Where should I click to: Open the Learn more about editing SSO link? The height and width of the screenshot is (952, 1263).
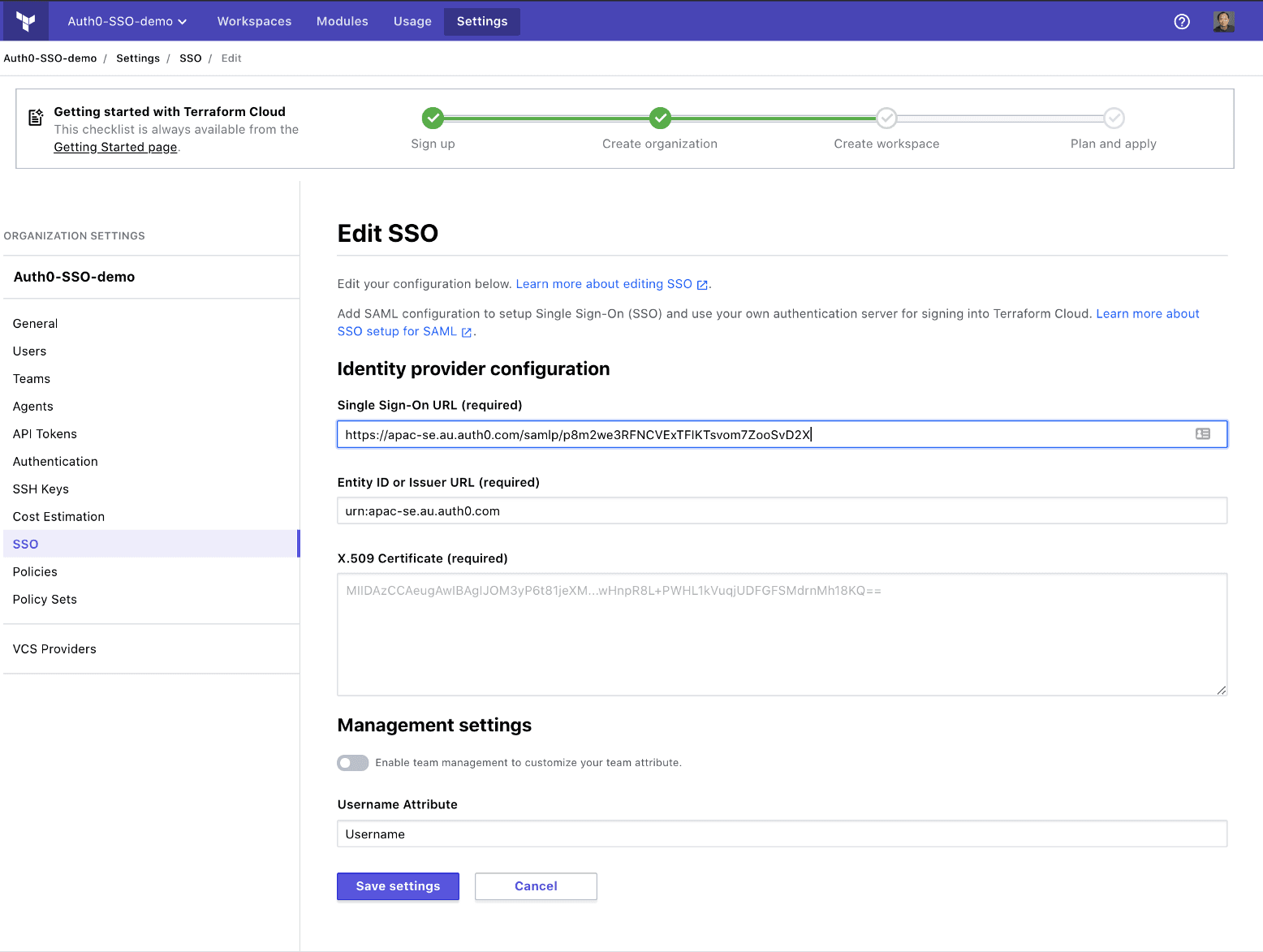[604, 284]
